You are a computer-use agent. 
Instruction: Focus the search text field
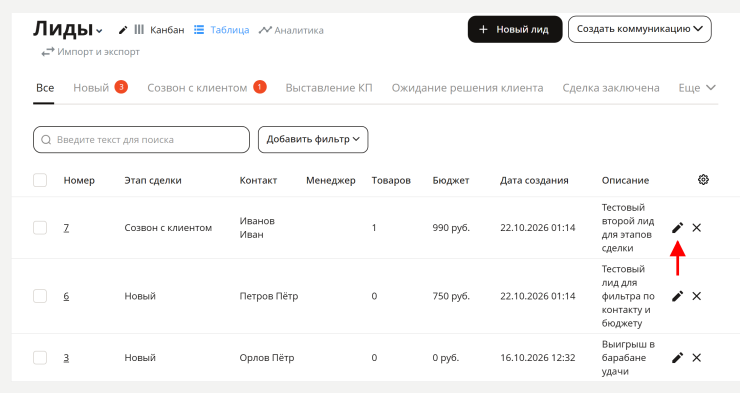coord(141,140)
